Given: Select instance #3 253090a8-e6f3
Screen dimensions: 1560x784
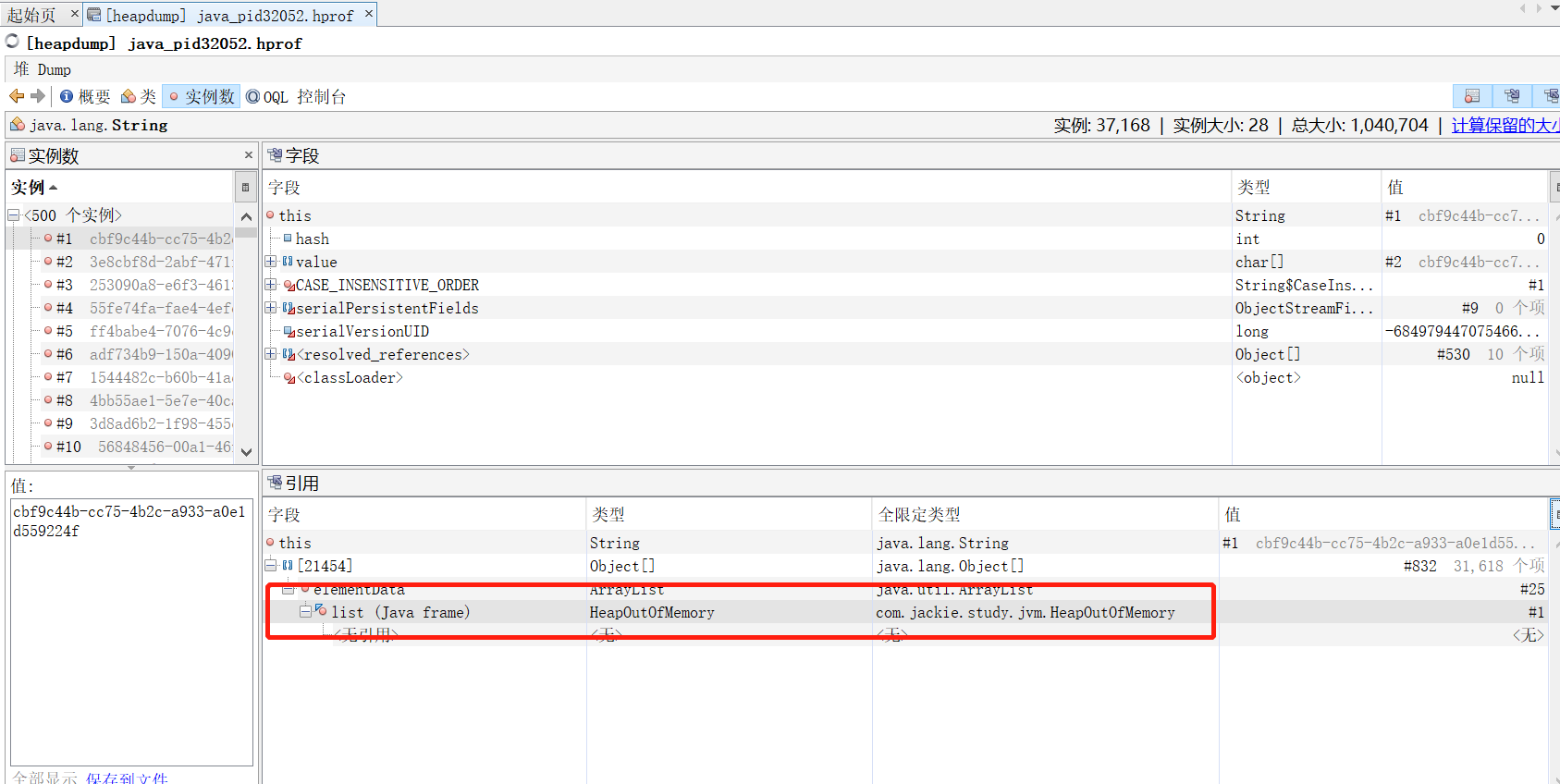Looking at the screenshot, I should (x=120, y=285).
